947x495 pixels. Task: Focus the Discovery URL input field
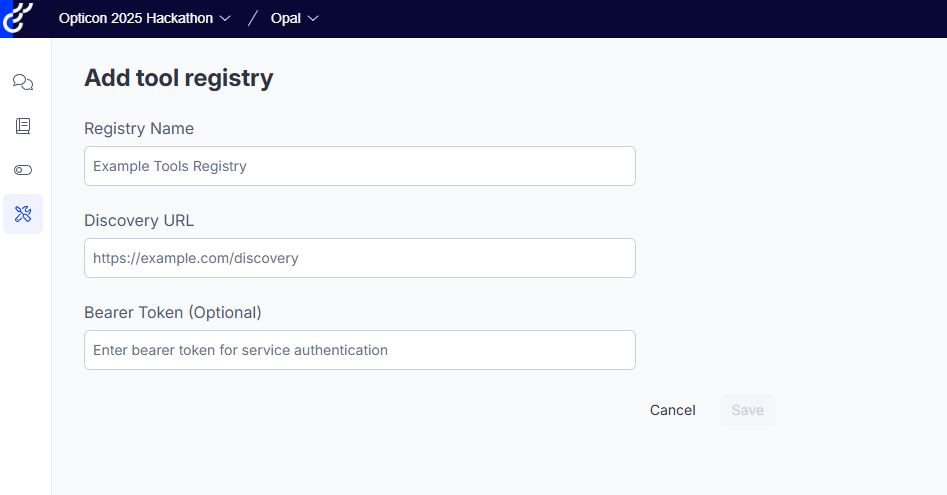[360, 258]
